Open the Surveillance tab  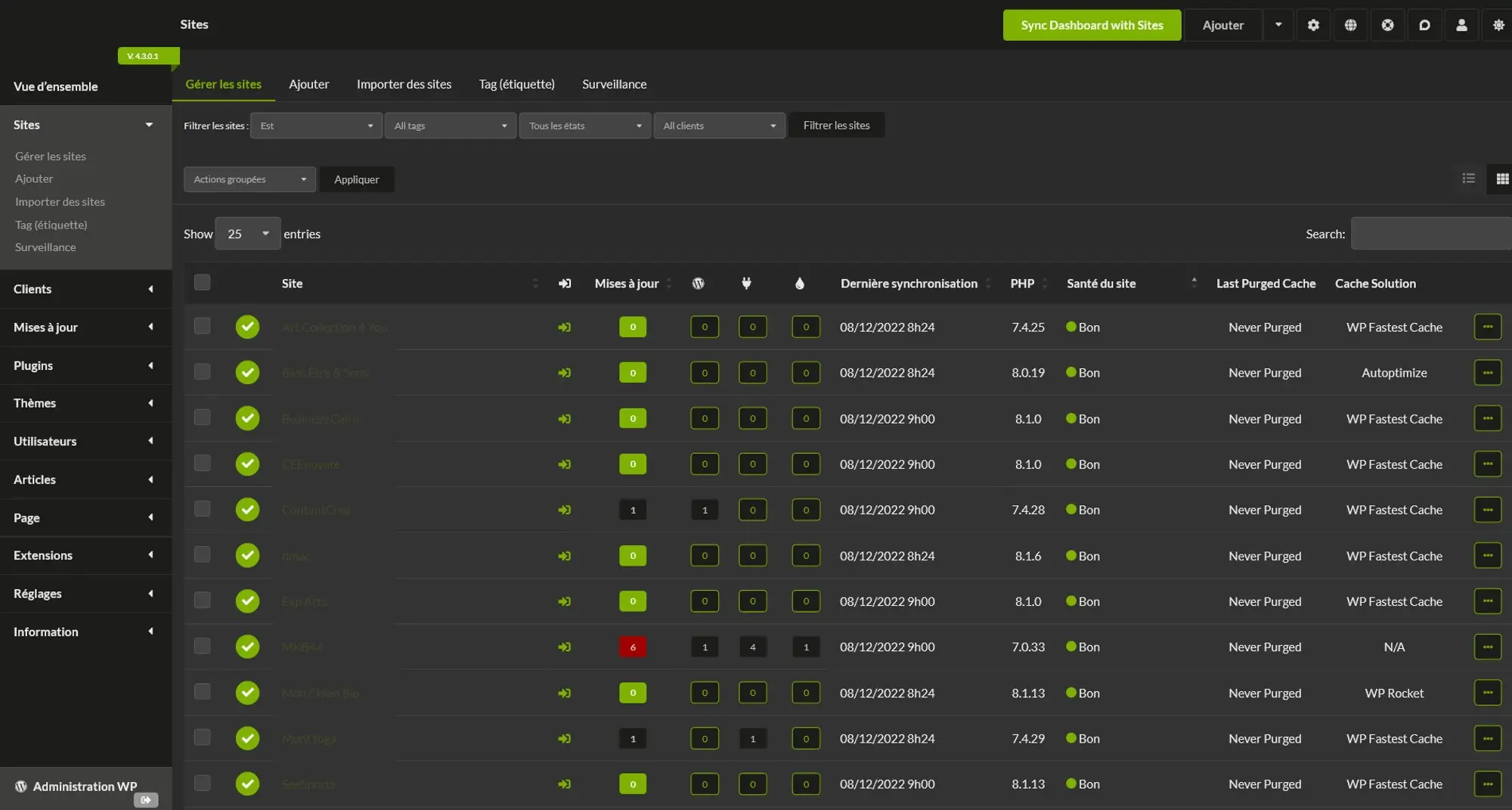pos(614,84)
